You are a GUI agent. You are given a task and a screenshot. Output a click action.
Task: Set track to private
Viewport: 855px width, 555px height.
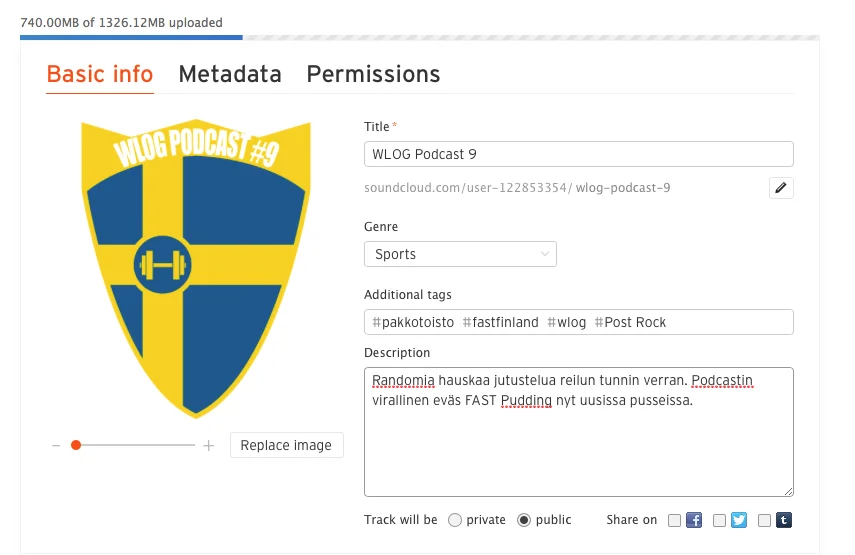tap(455, 520)
